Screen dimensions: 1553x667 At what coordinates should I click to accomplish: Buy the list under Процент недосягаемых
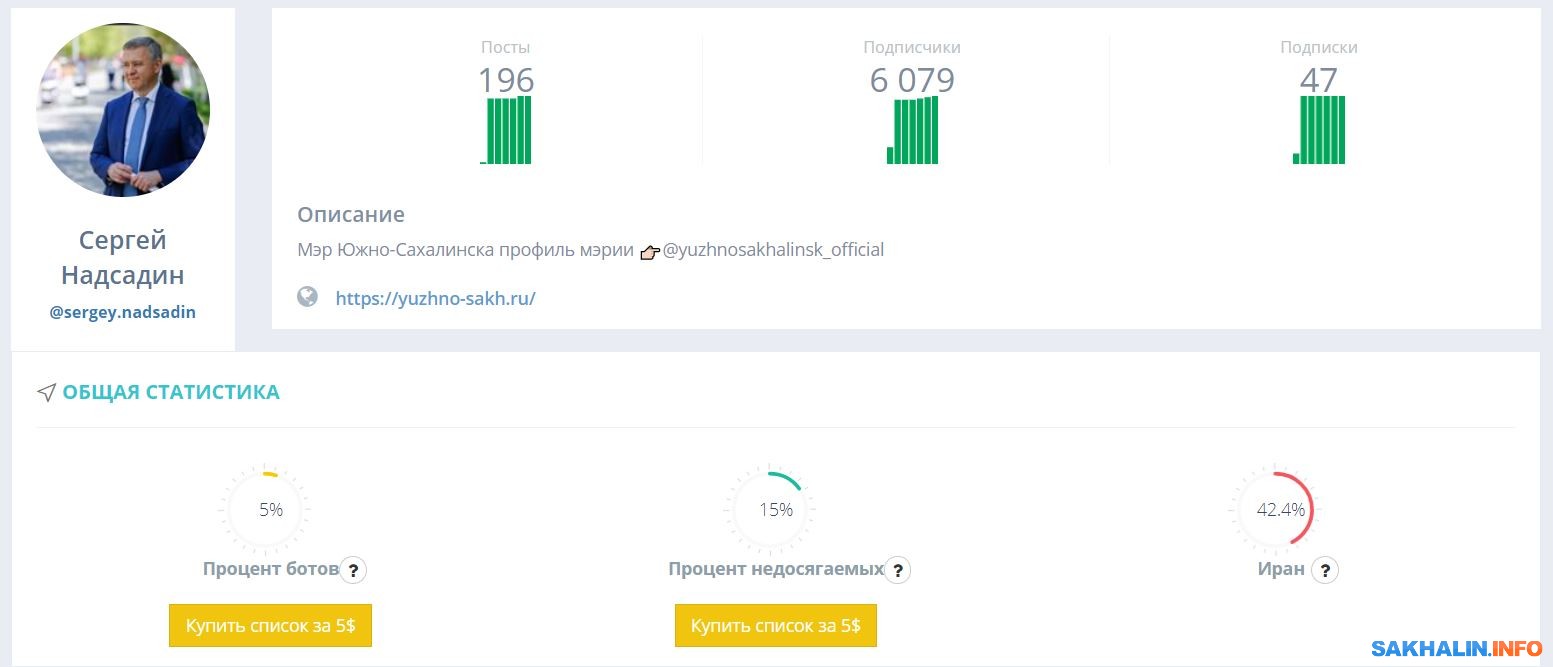pyautogui.click(x=775, y=626)
